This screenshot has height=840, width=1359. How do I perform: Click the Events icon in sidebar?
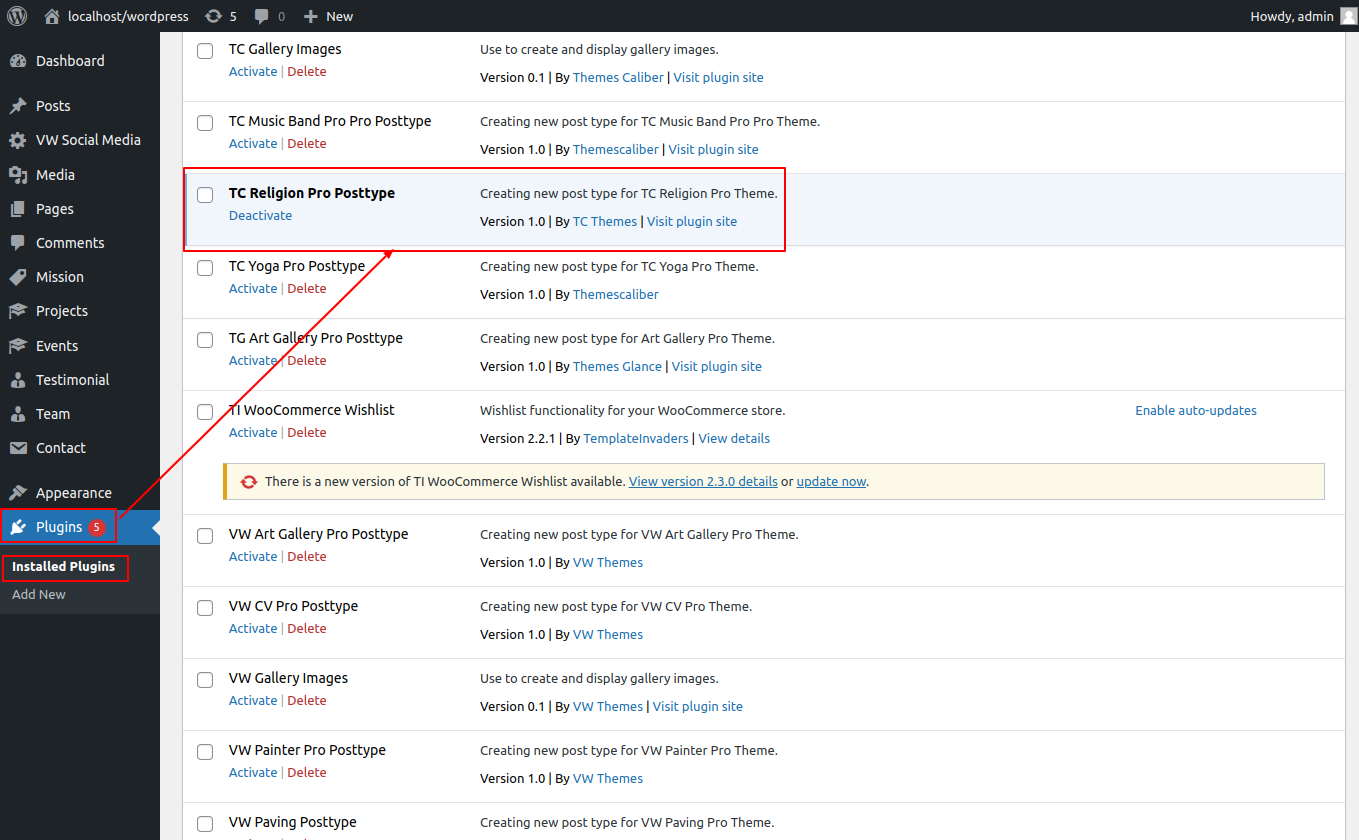[18, 346]
